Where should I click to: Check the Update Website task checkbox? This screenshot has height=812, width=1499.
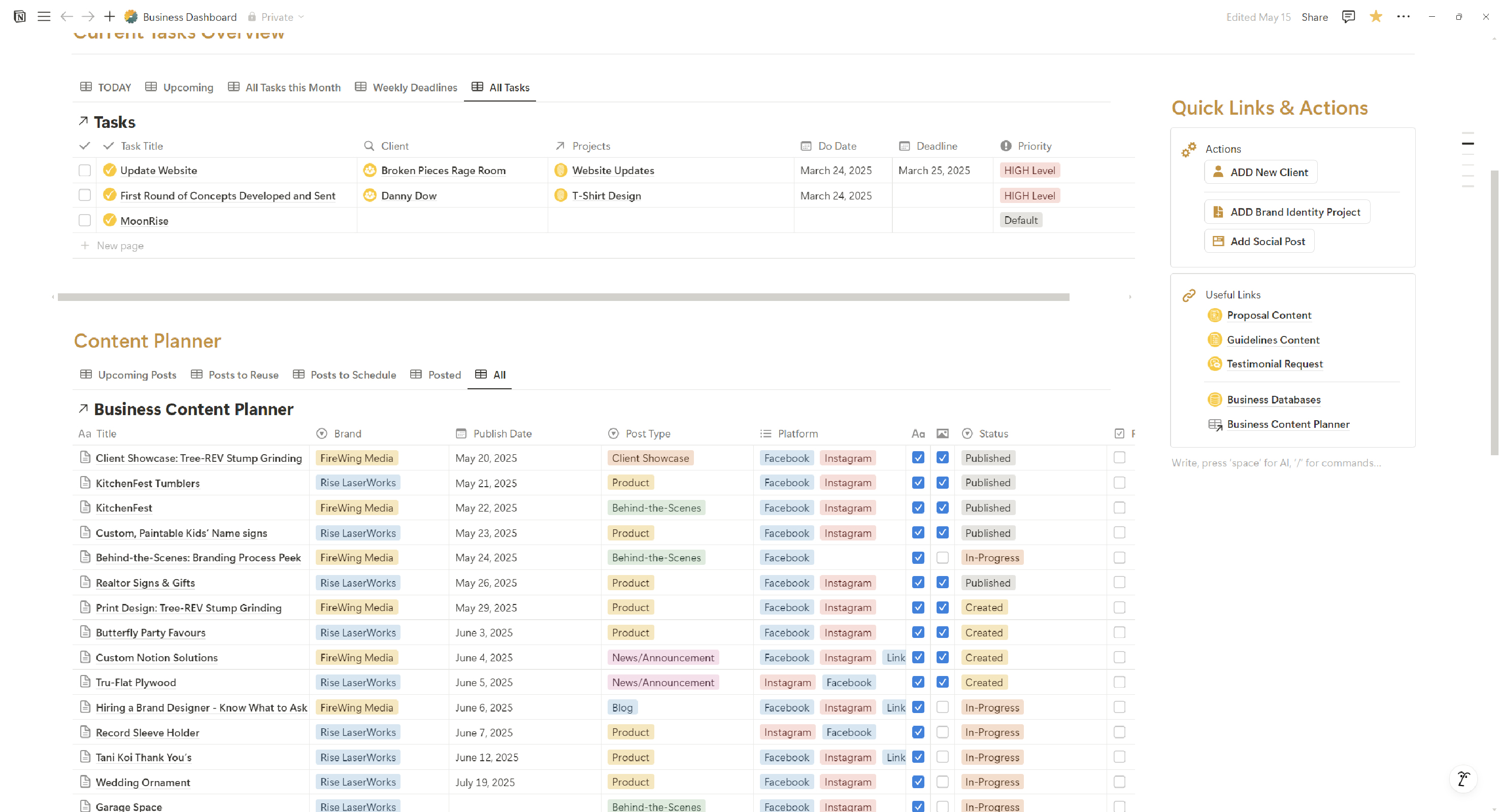point(85,171)
